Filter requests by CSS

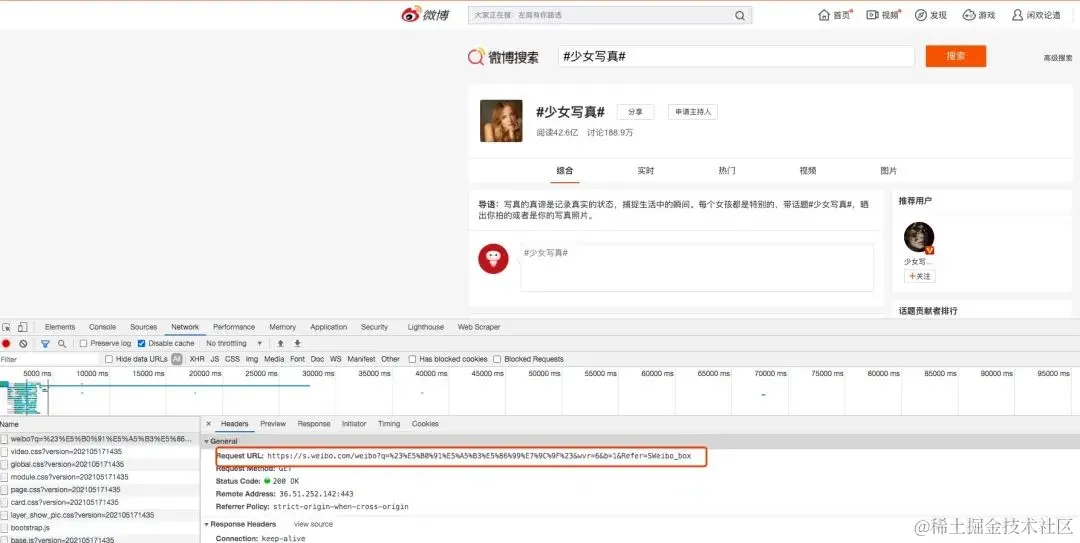click(x=232, y=359)
